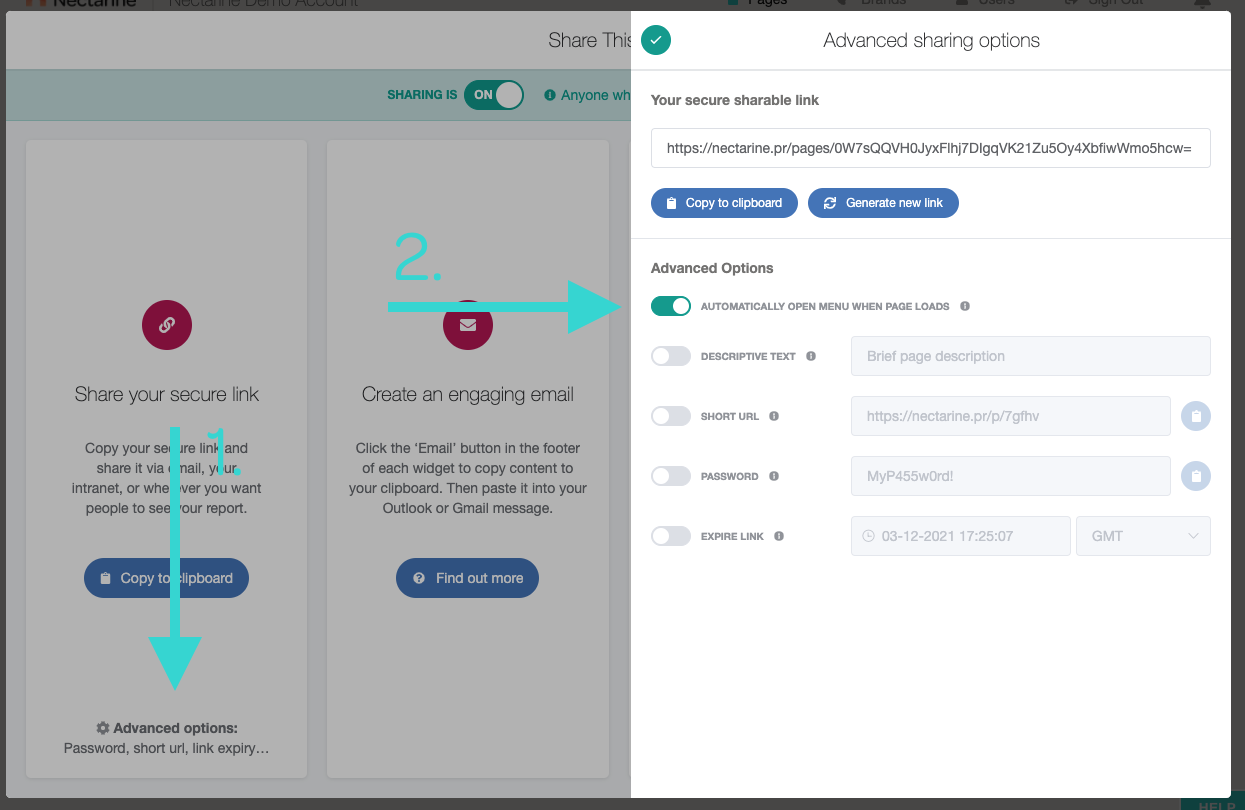Click the info icon next to Anyone text
Screen dimensions: 1245x810
(x=550, y=95)
